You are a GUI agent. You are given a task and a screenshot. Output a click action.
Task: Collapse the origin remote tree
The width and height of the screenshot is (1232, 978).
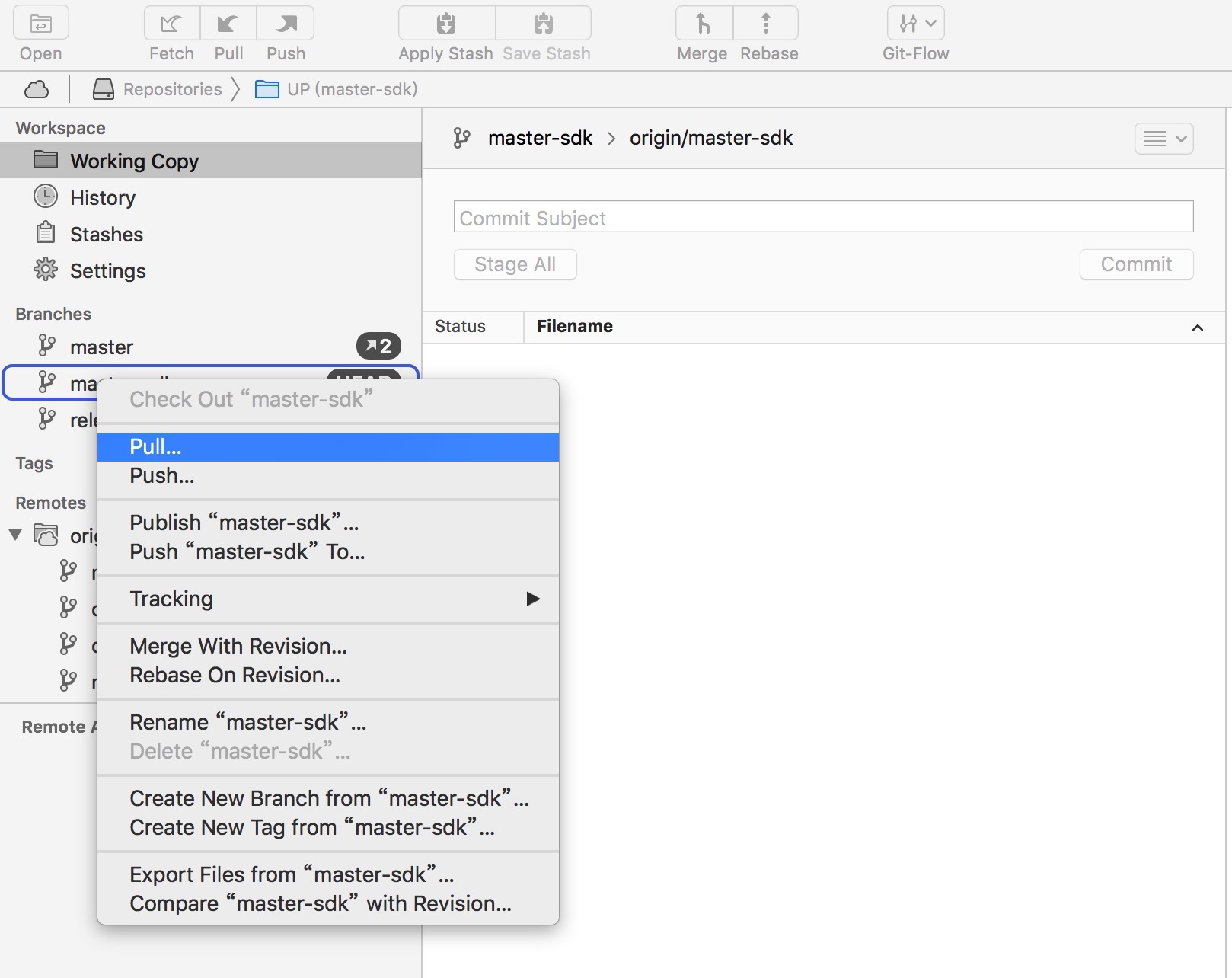[15, 535]
